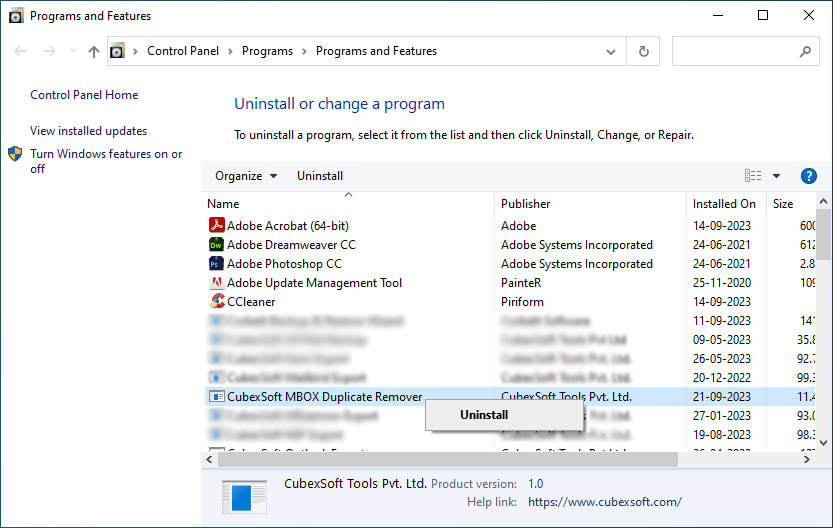Click install date 20-12-2022

(721, 378)
